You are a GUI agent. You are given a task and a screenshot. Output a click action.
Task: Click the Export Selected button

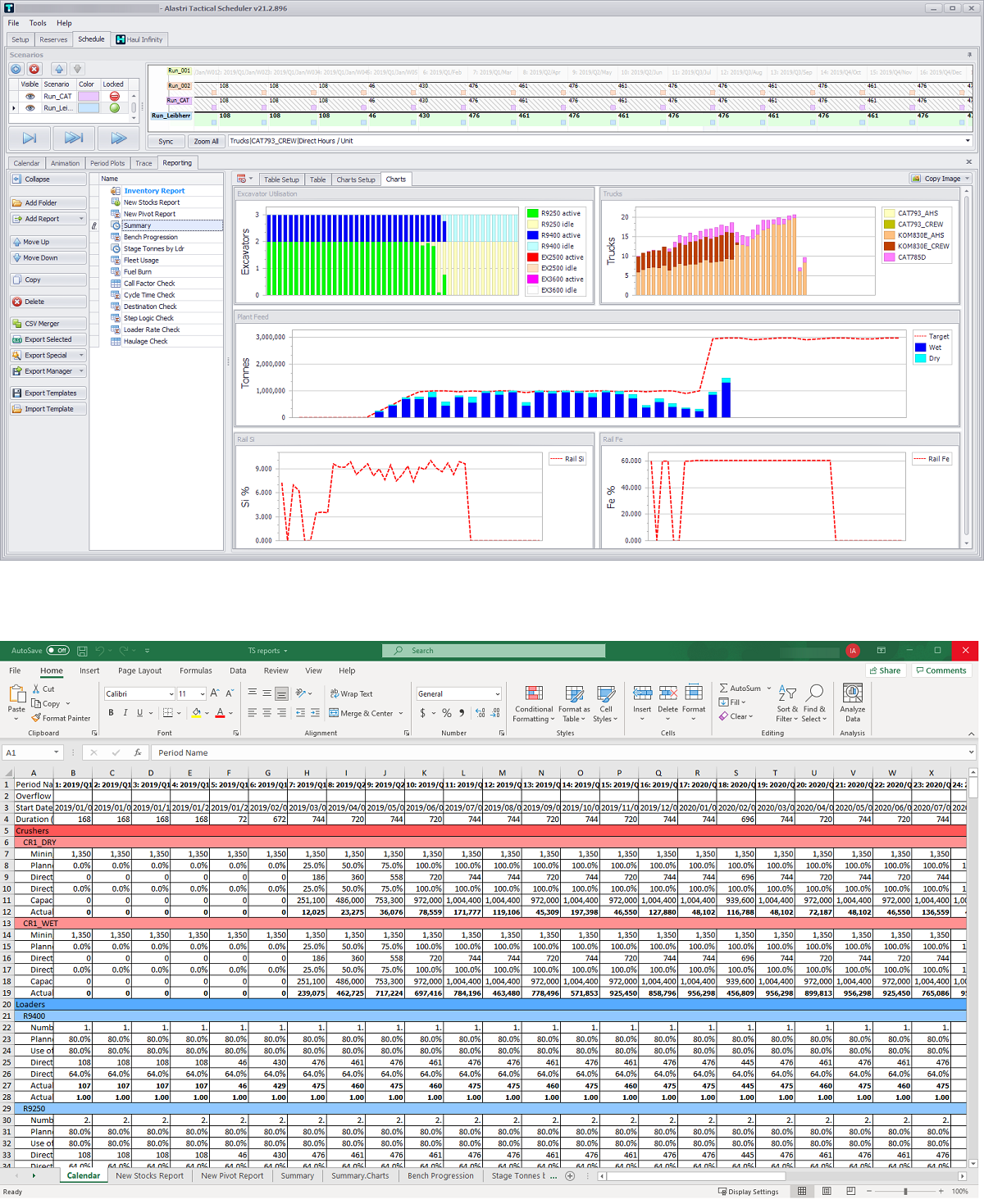tap(48, 339)
